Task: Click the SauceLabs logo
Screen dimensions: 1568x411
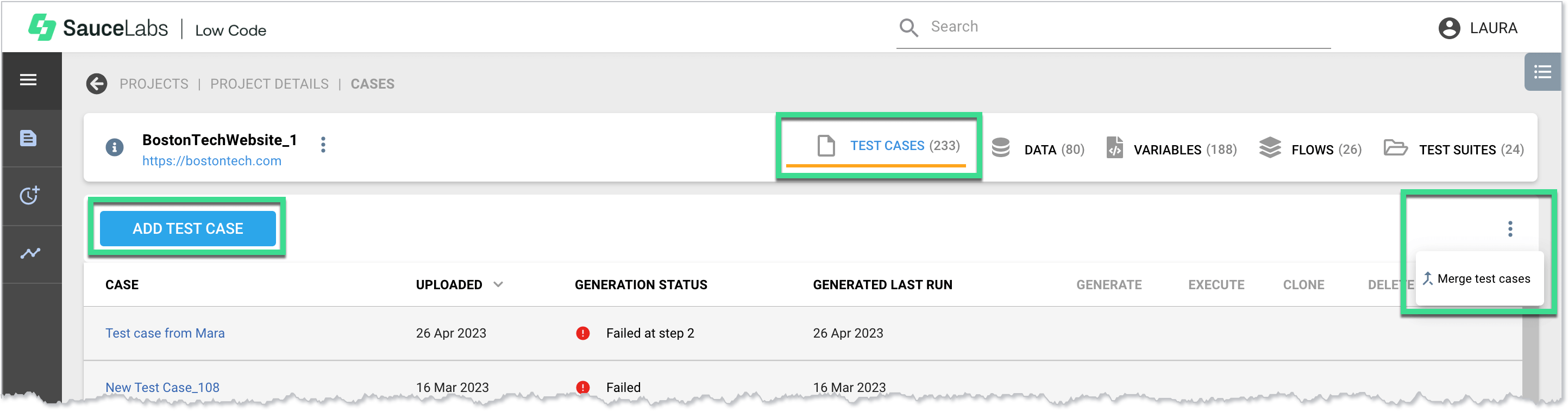Action: (97, 28)
